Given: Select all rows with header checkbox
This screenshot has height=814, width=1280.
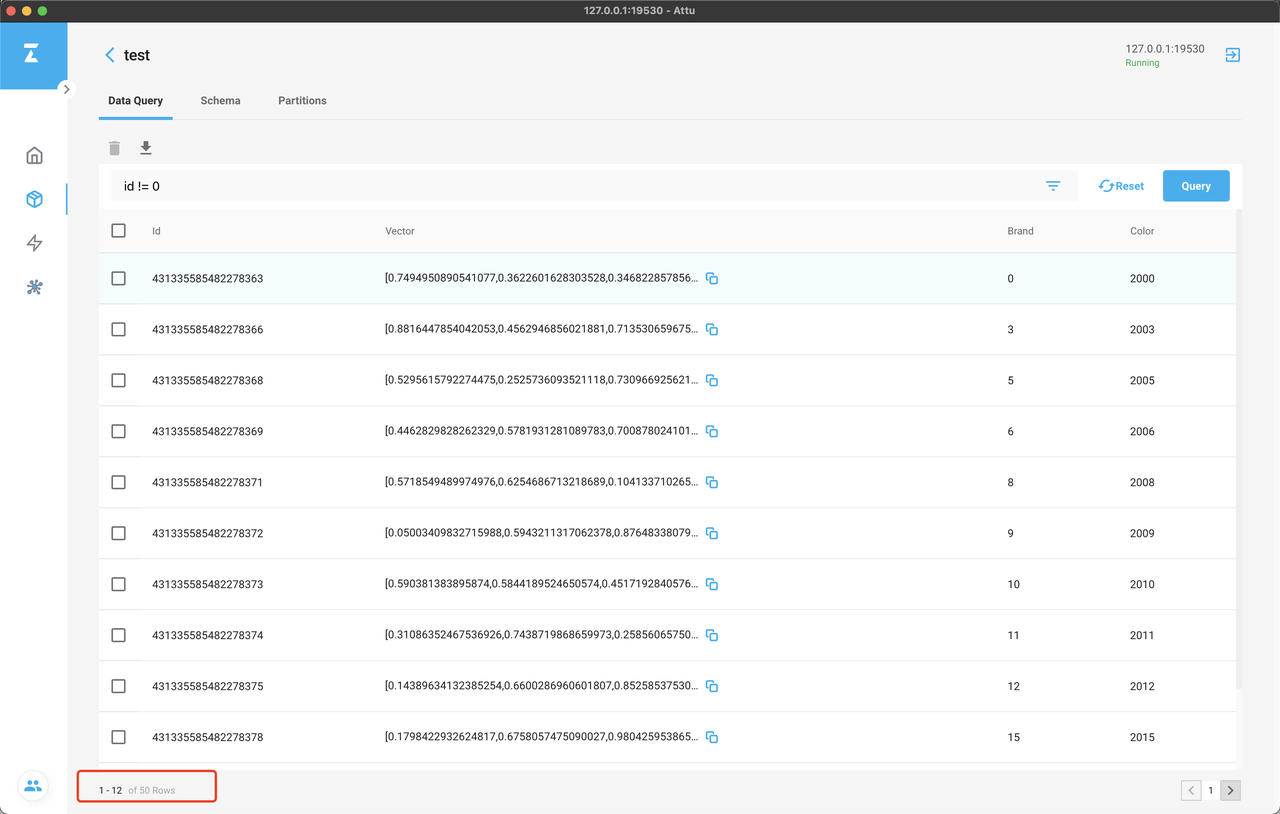Looking at the screenshot, I should pos(118,230).
